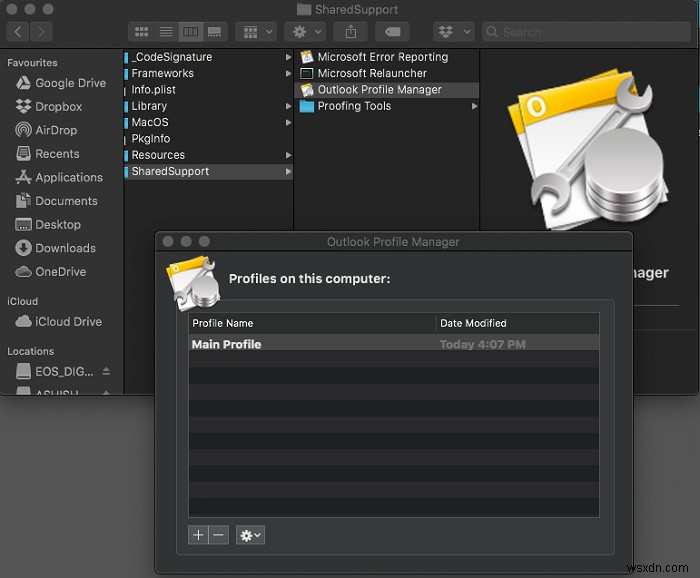Click the Edit Tags icon in toolbar
Screen dimensions: 700x578
point(394,32)
